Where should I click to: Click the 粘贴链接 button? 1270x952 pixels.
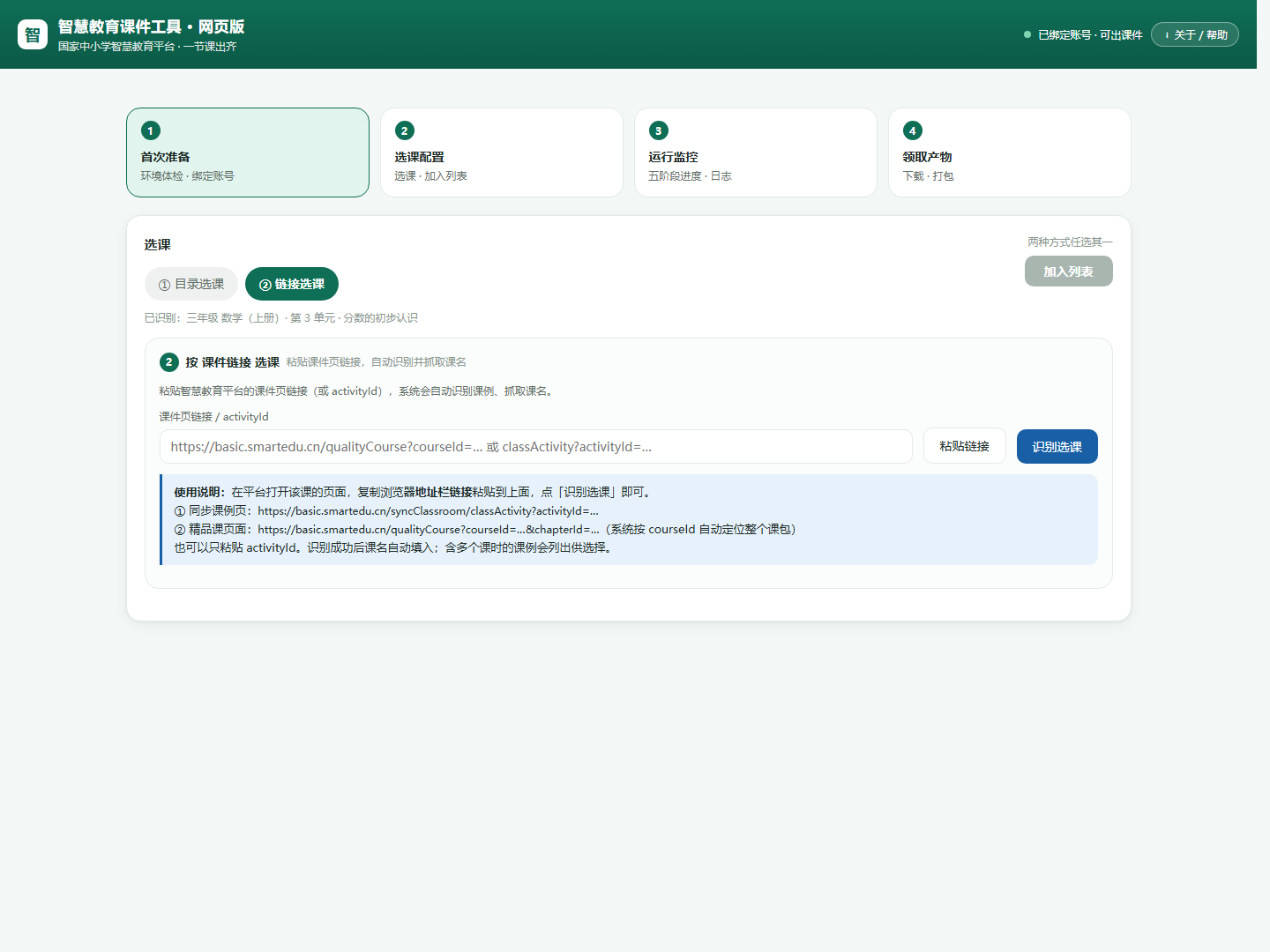(x=965, y=446)
